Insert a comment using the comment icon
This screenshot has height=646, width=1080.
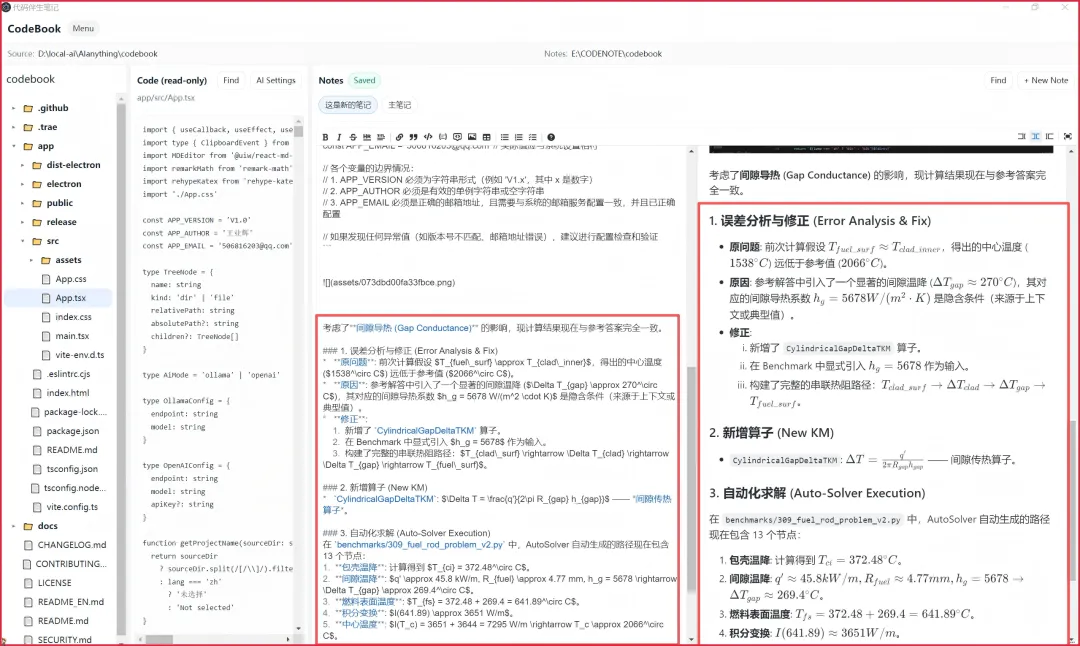[x=457, y=137]
